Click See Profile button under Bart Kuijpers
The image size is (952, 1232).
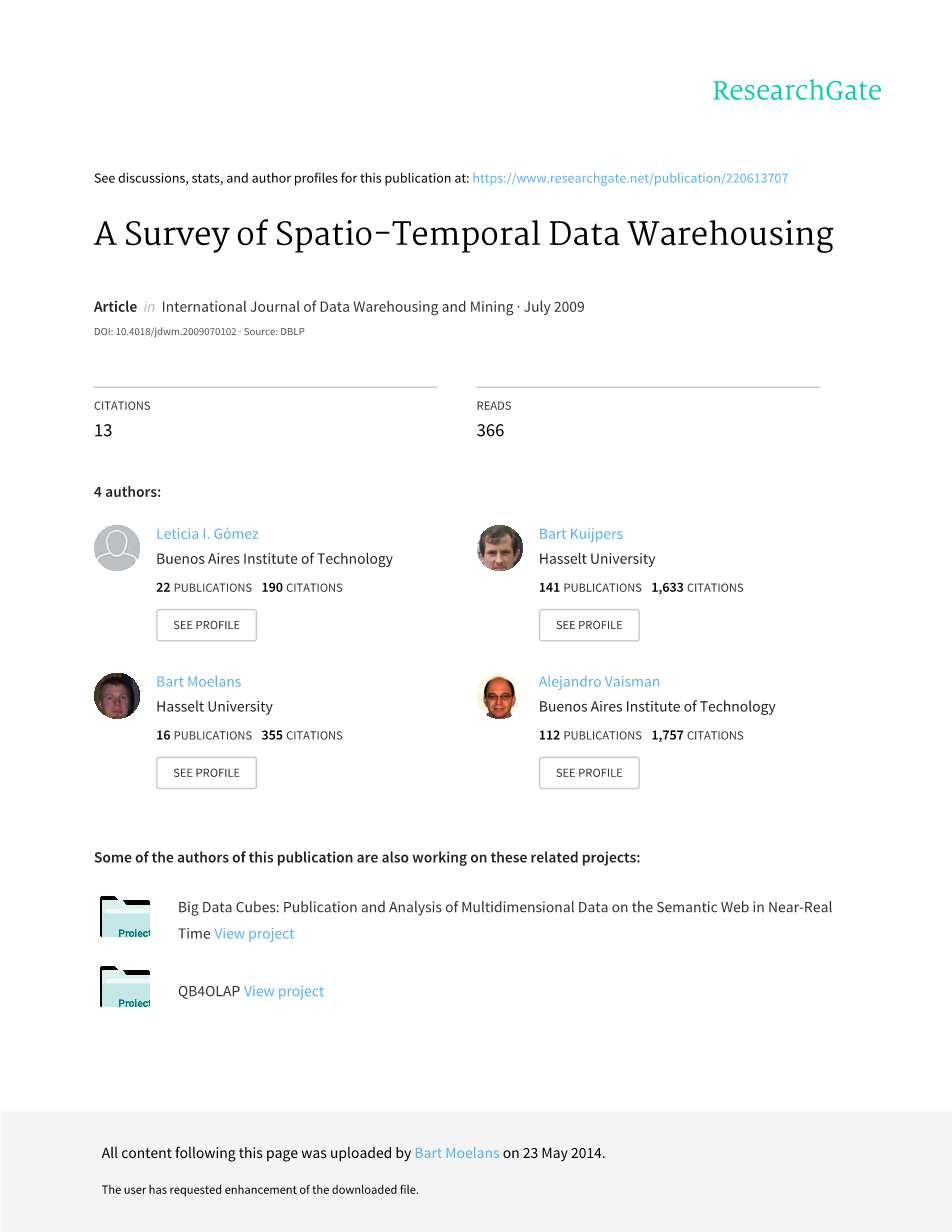coord(589,625)
